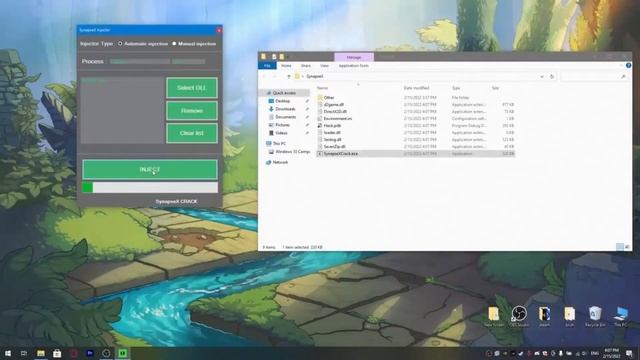Click the ENG language indicator

[595, 353]
